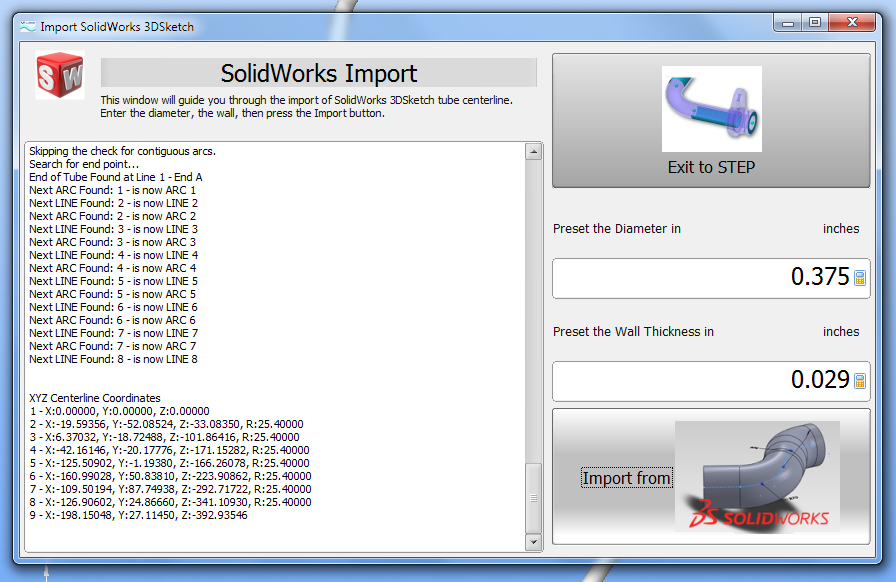Select coordinate row 9 in the log
This screenshot has height=582, width=896.
[138, 515]
